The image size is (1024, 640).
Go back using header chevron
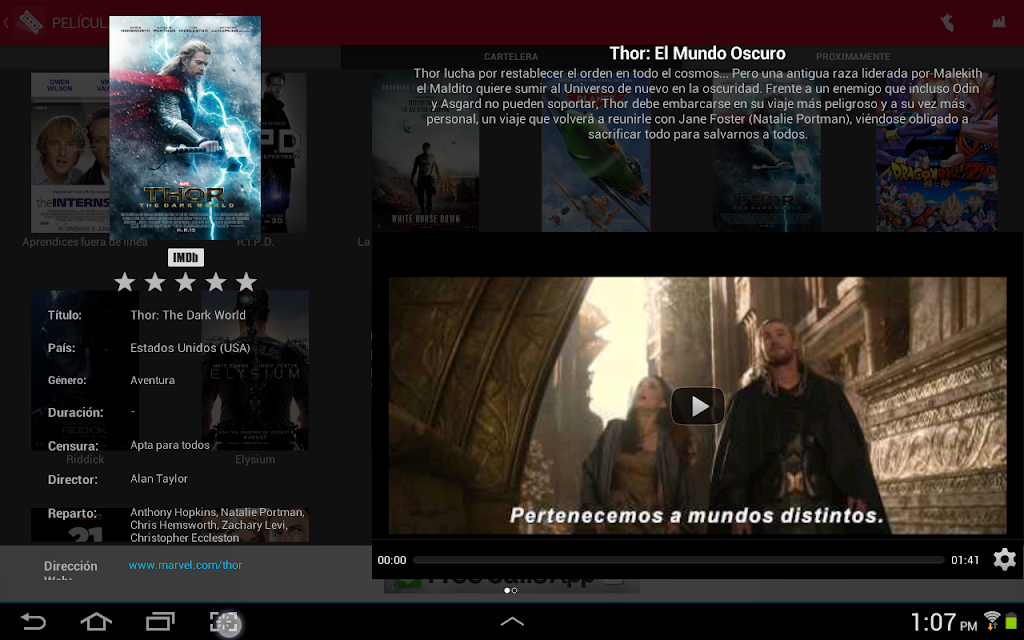[6, 23]
